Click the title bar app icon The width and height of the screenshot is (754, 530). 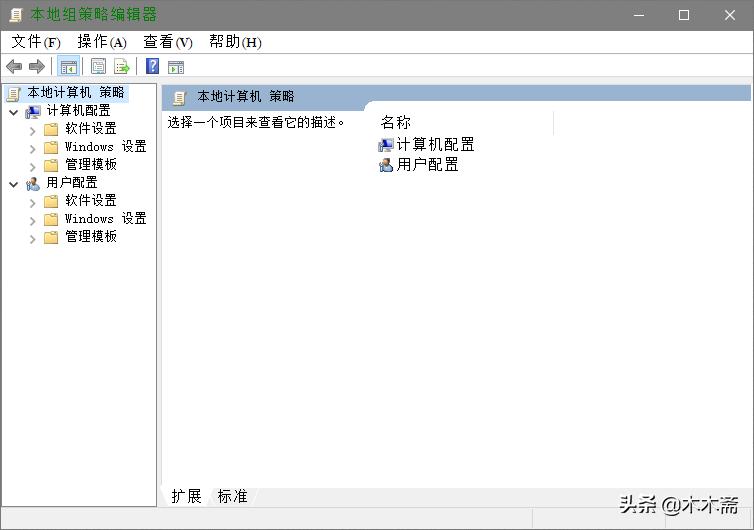tap(16, 15)
